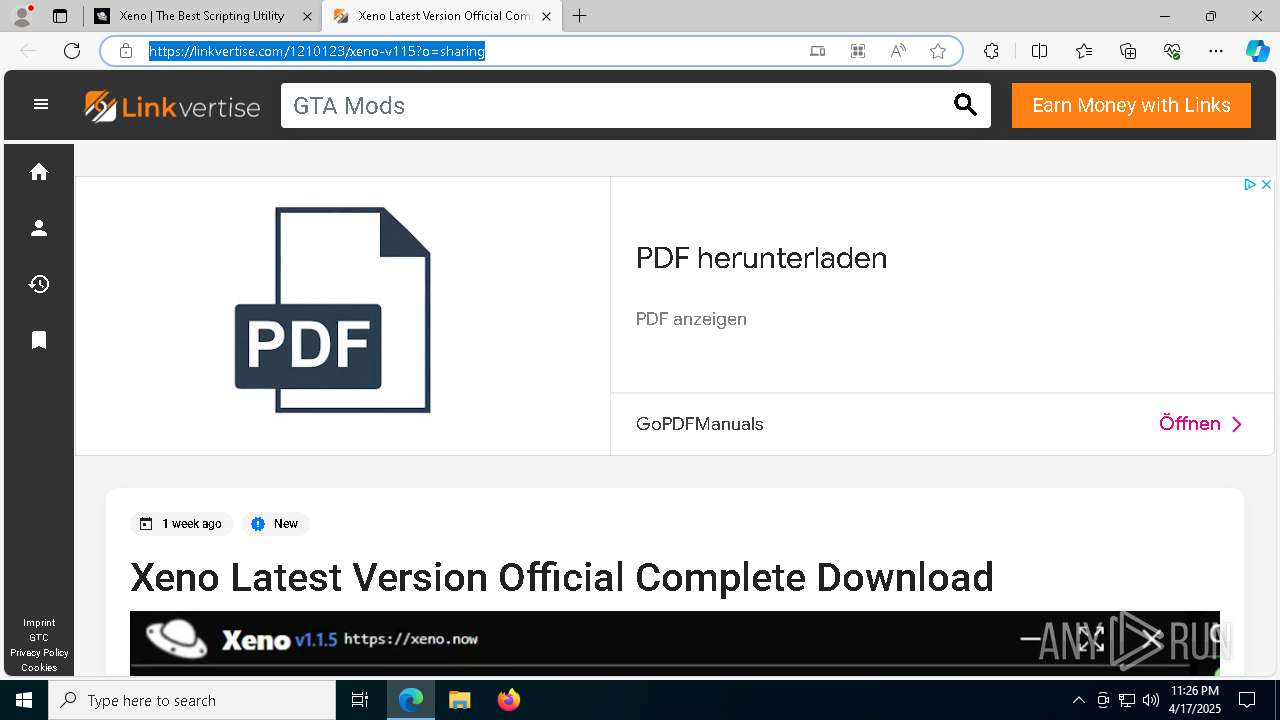The height and width of the screenshot is (720, 1280).
Task: Click the search magnifier icon
Action: [x=965, y=105]
